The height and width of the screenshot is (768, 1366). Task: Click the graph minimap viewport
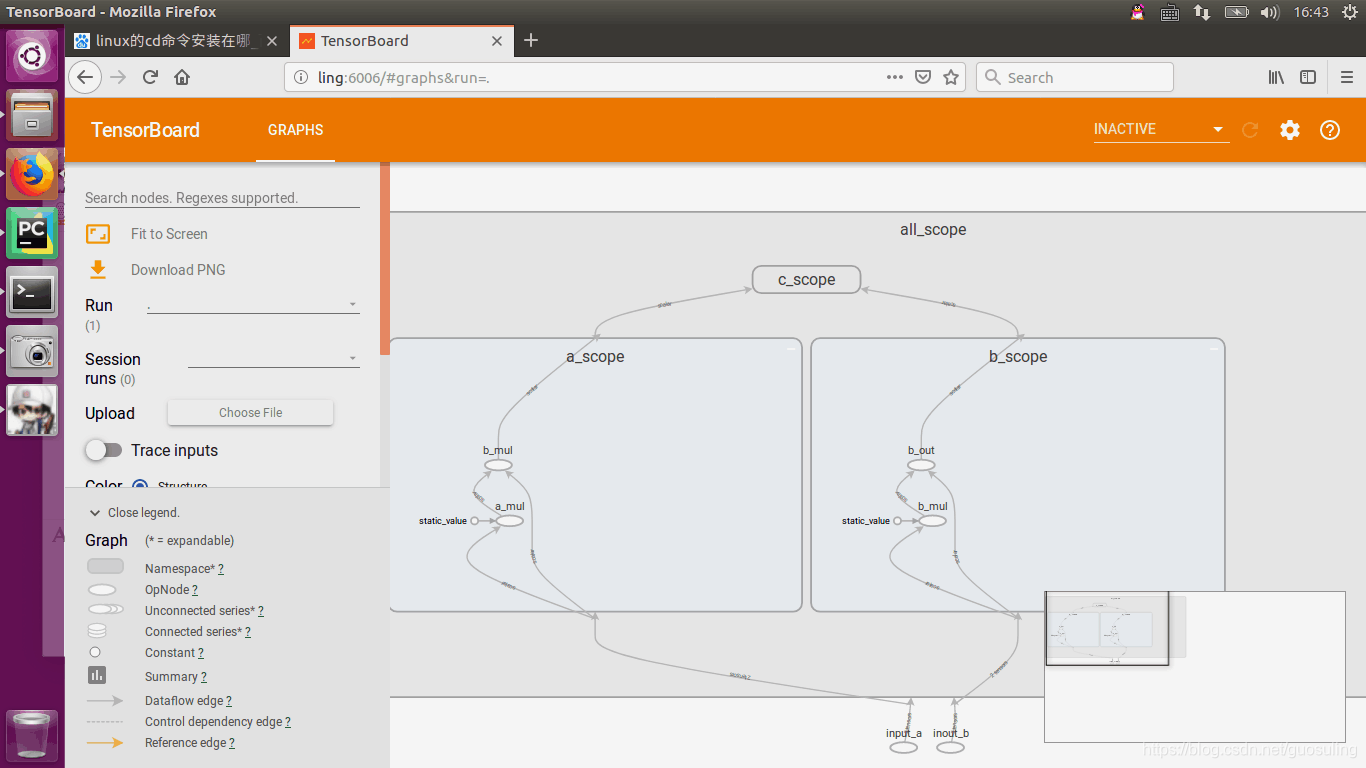(1107, 628)
